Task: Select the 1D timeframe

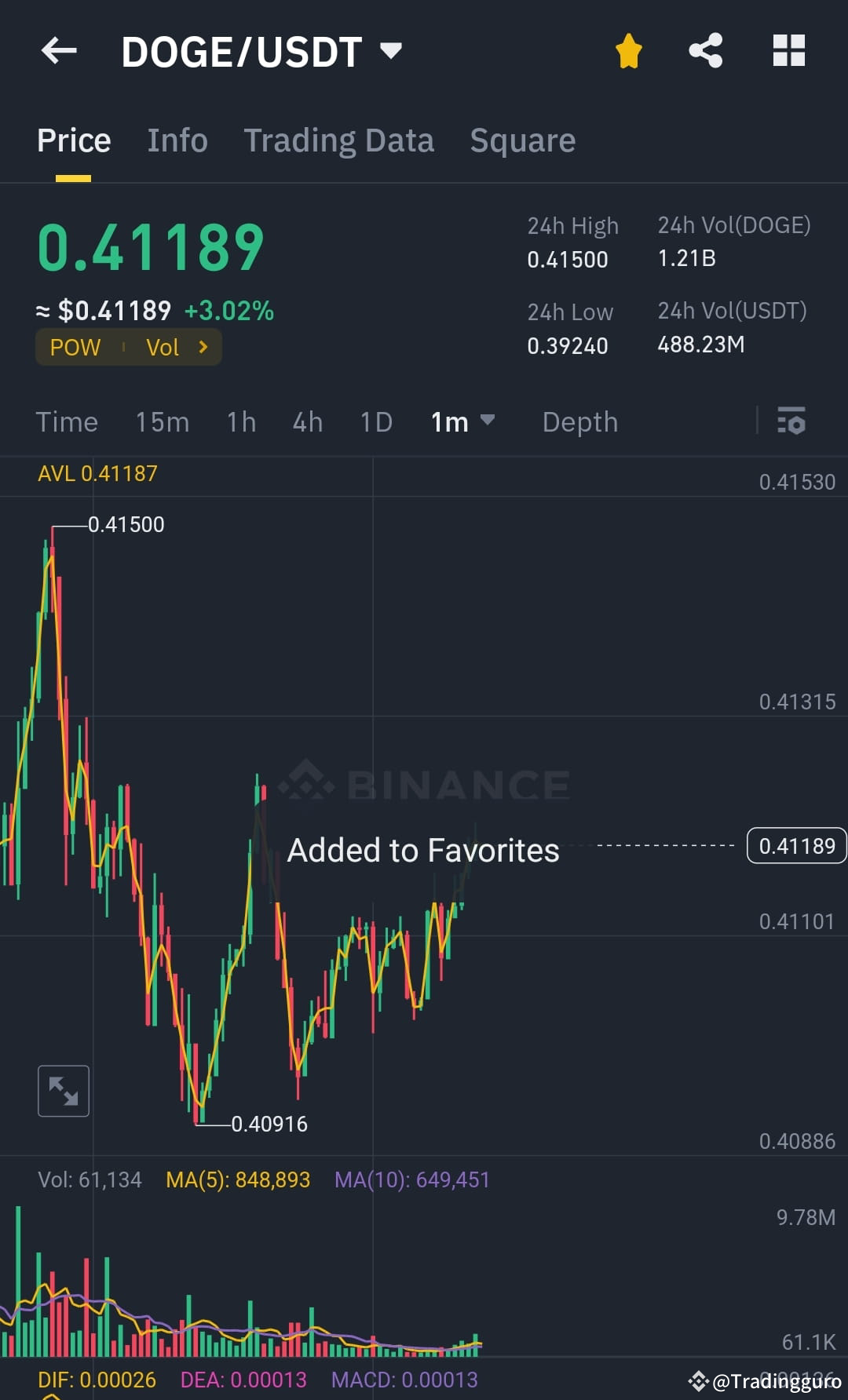Action: [375, 422]
